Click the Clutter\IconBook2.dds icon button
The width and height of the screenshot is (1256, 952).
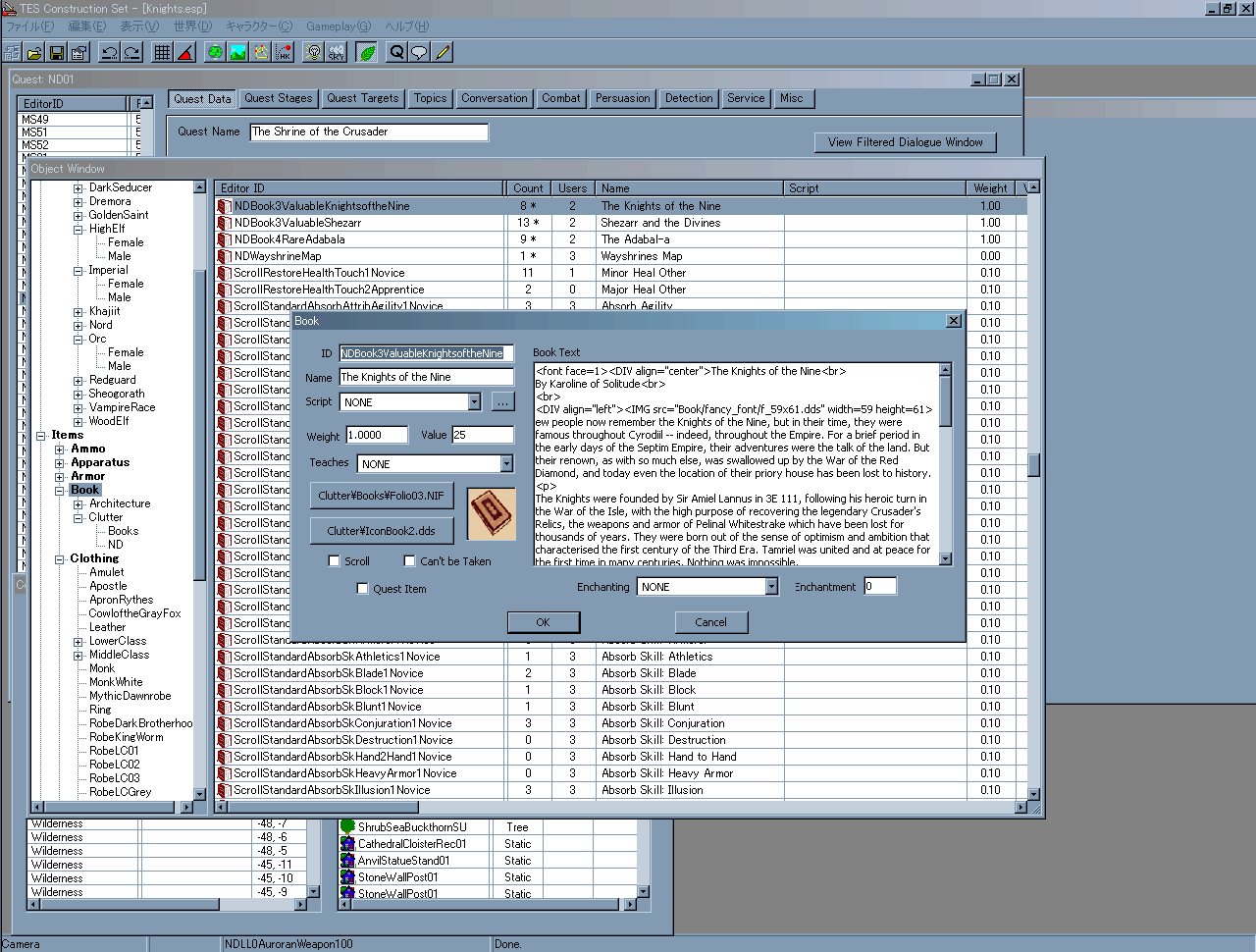[382, 531]
